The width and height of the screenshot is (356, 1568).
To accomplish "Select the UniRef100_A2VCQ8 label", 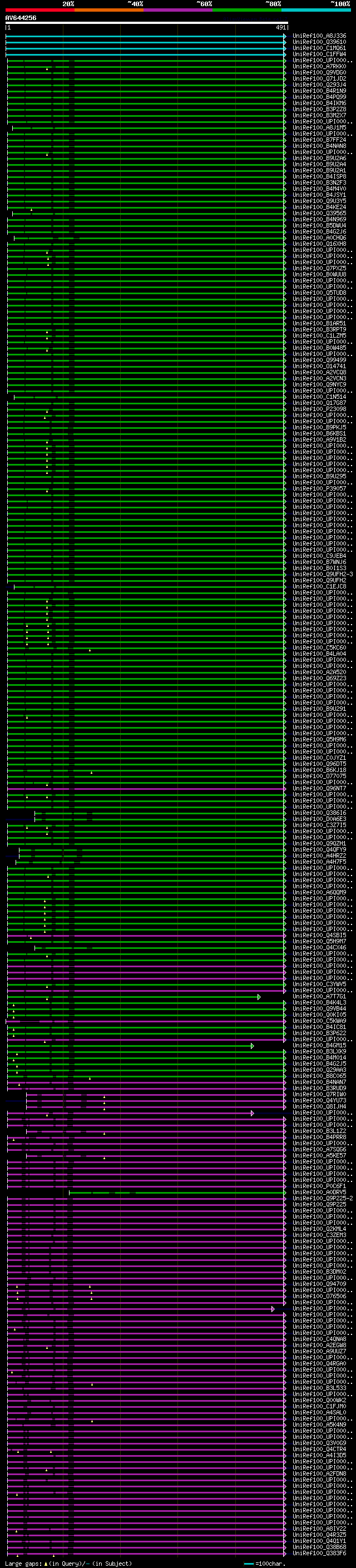I will (319, 373).
